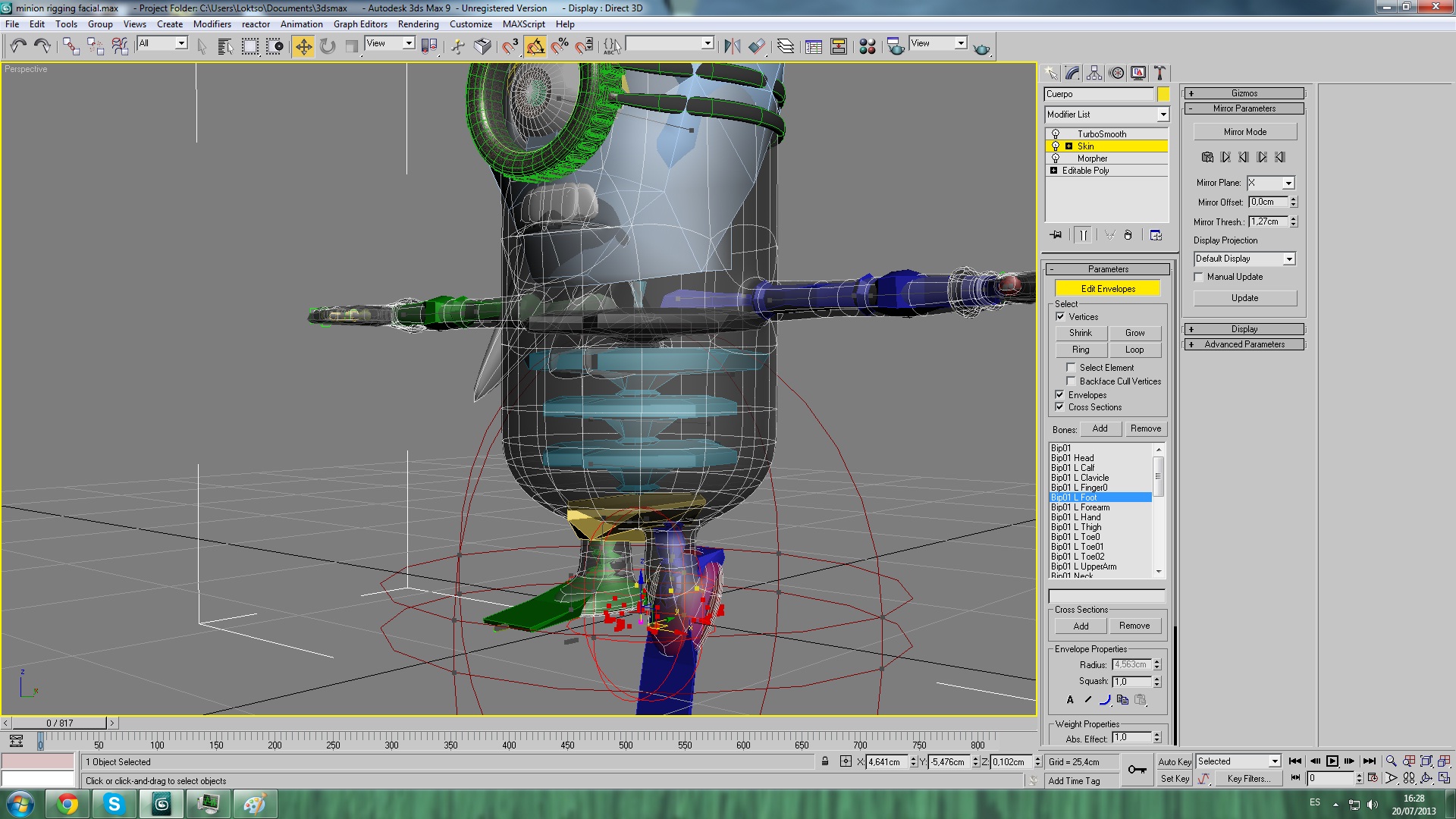
Task: Click the Edit Envelopes button
Action: click(x=1107, y=289)
